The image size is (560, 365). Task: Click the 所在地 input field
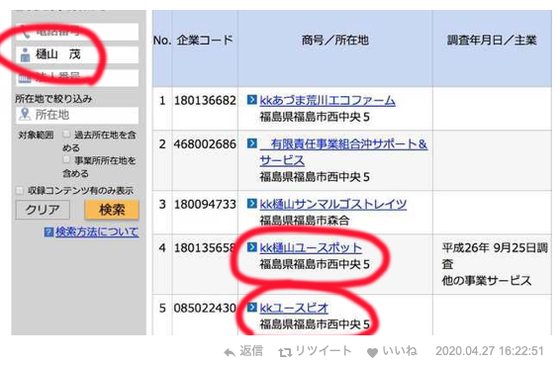[77, 115]
